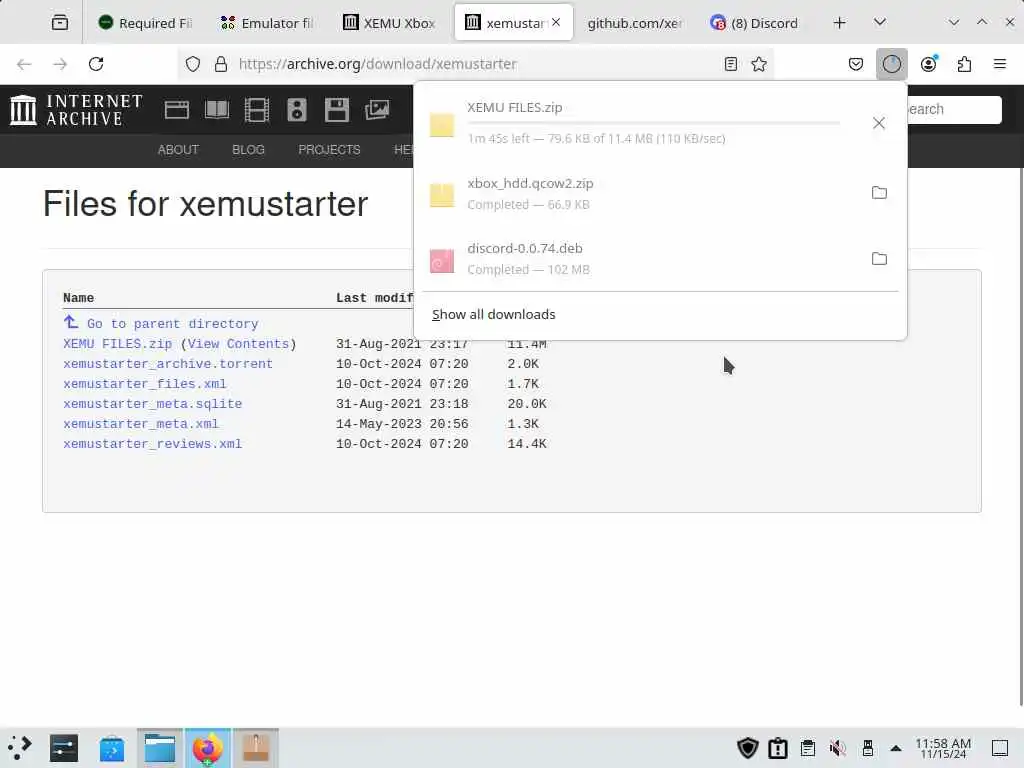Switch to the XEMU Xbox tab
This screenshot has width=1024, height=768.
click(x=389, y=23)
